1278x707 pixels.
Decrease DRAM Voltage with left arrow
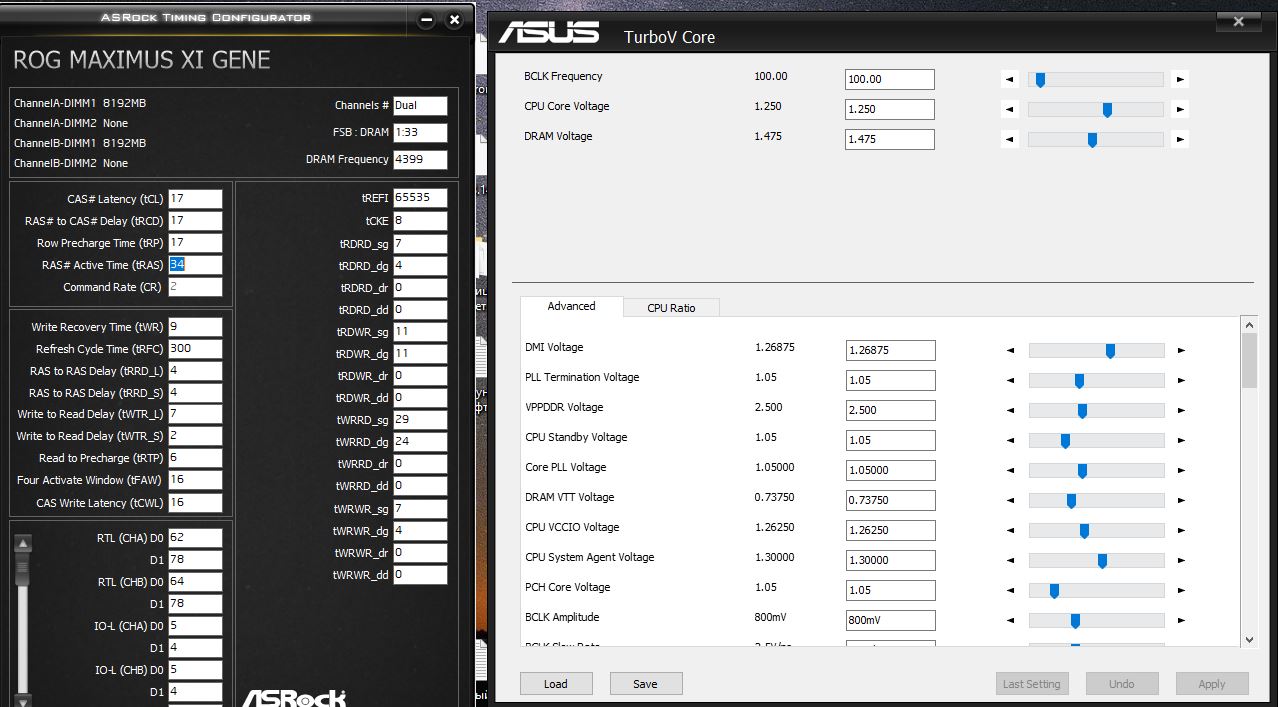click(1010, 140)
